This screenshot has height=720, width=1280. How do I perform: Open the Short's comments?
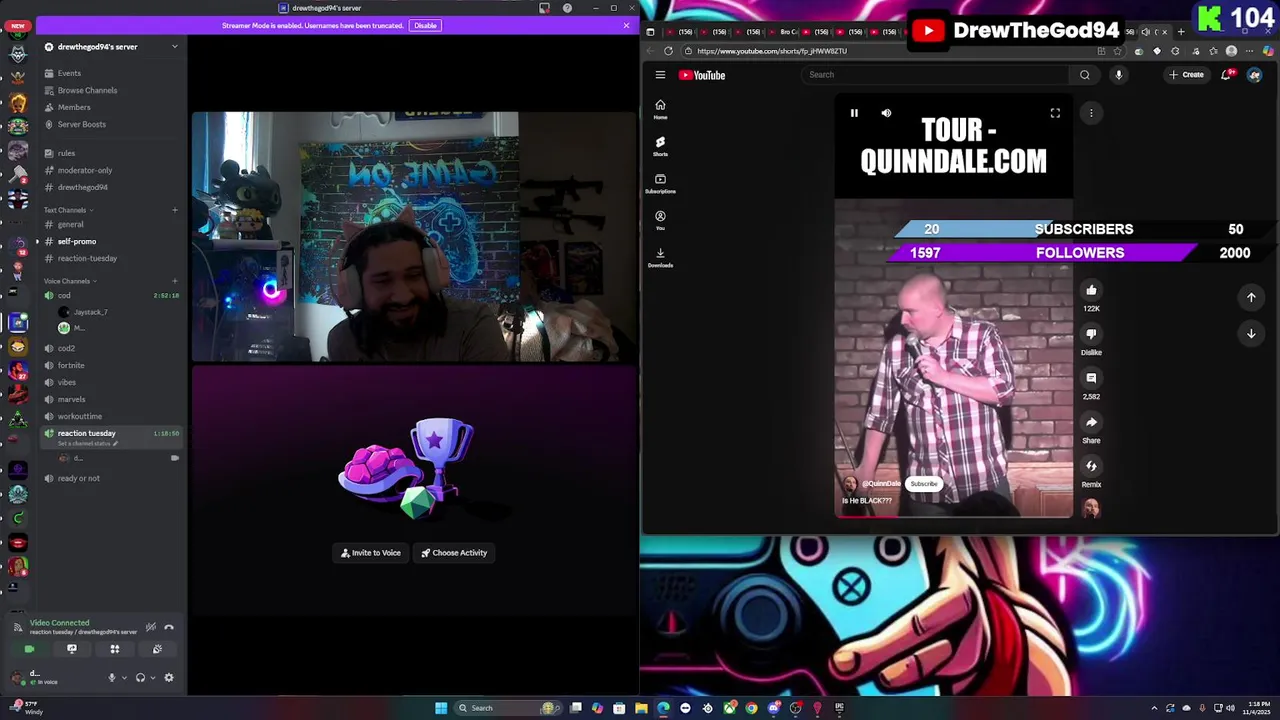(x=1091, y=378)
